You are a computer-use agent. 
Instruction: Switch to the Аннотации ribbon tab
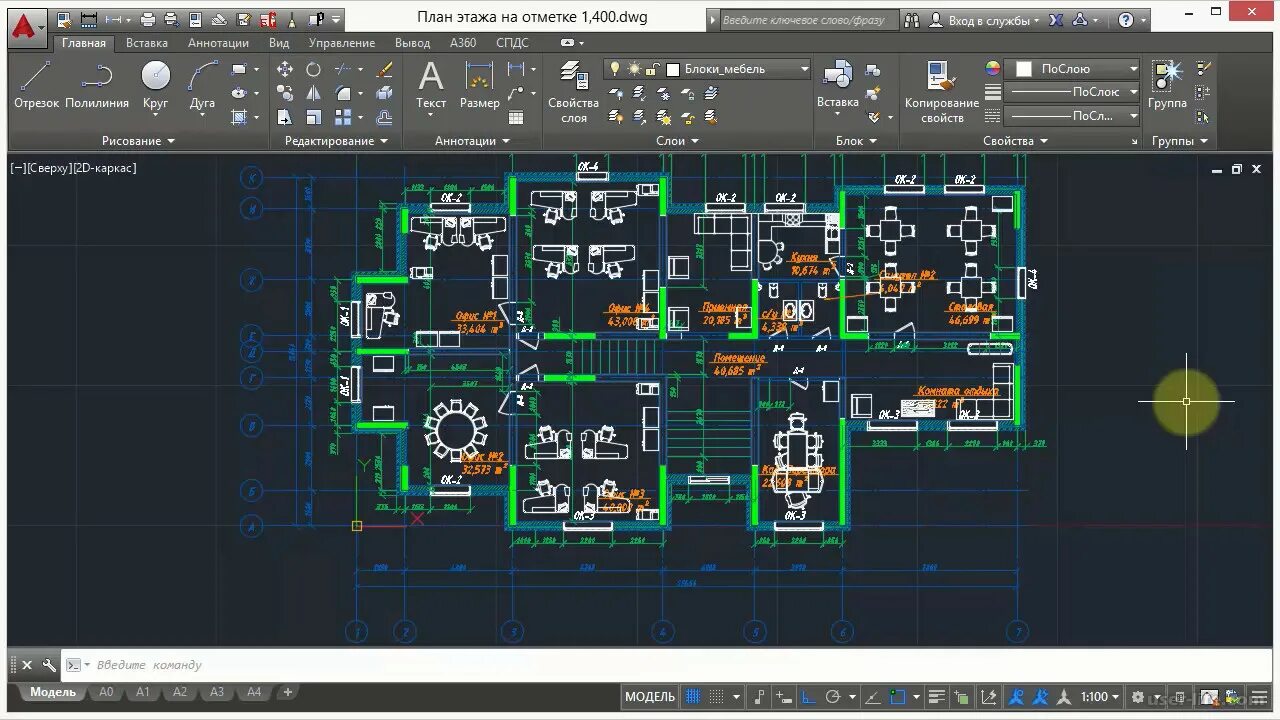(218, 43)
